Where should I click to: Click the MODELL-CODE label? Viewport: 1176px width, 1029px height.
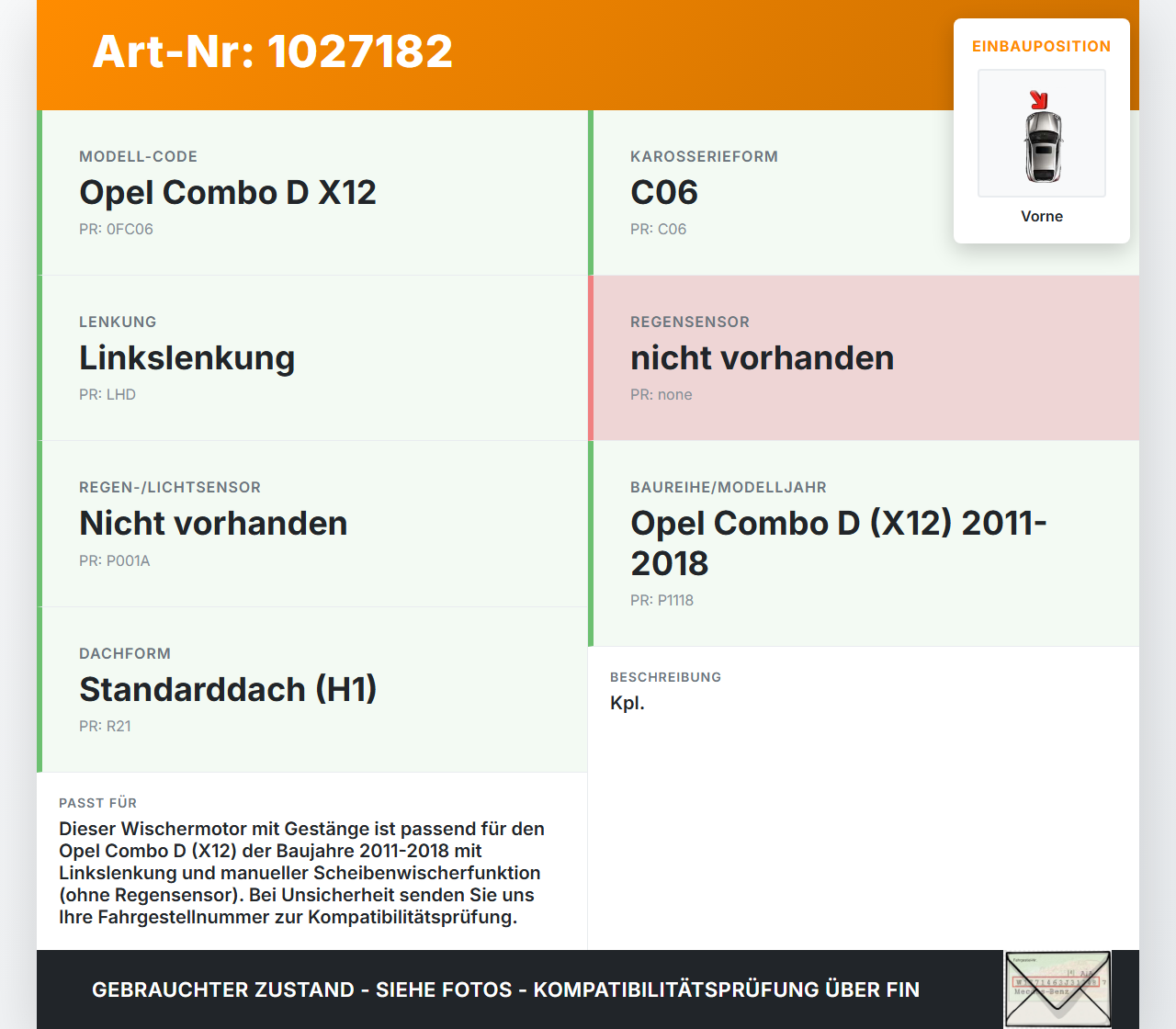[138, 156]
